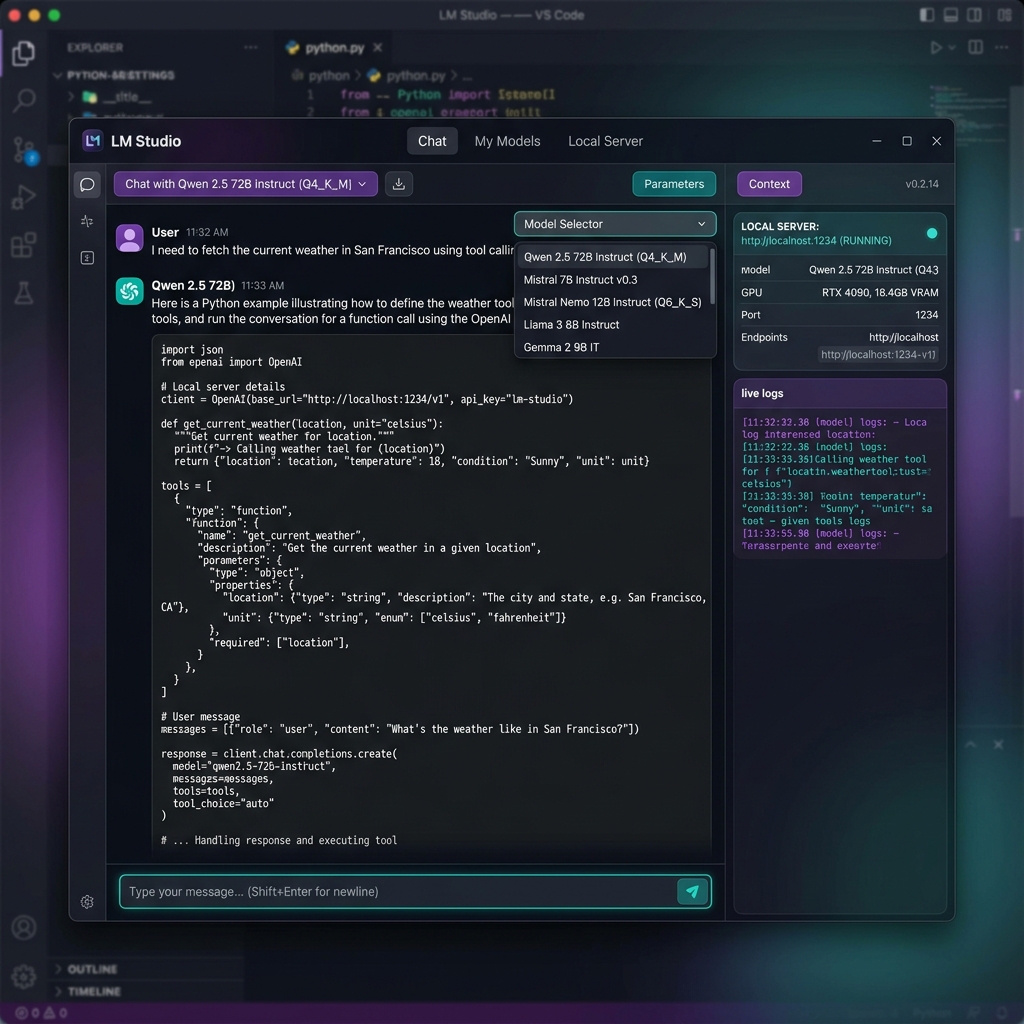
Task: Open Explorer more actions ellipsis
Action: click(251, 48)
